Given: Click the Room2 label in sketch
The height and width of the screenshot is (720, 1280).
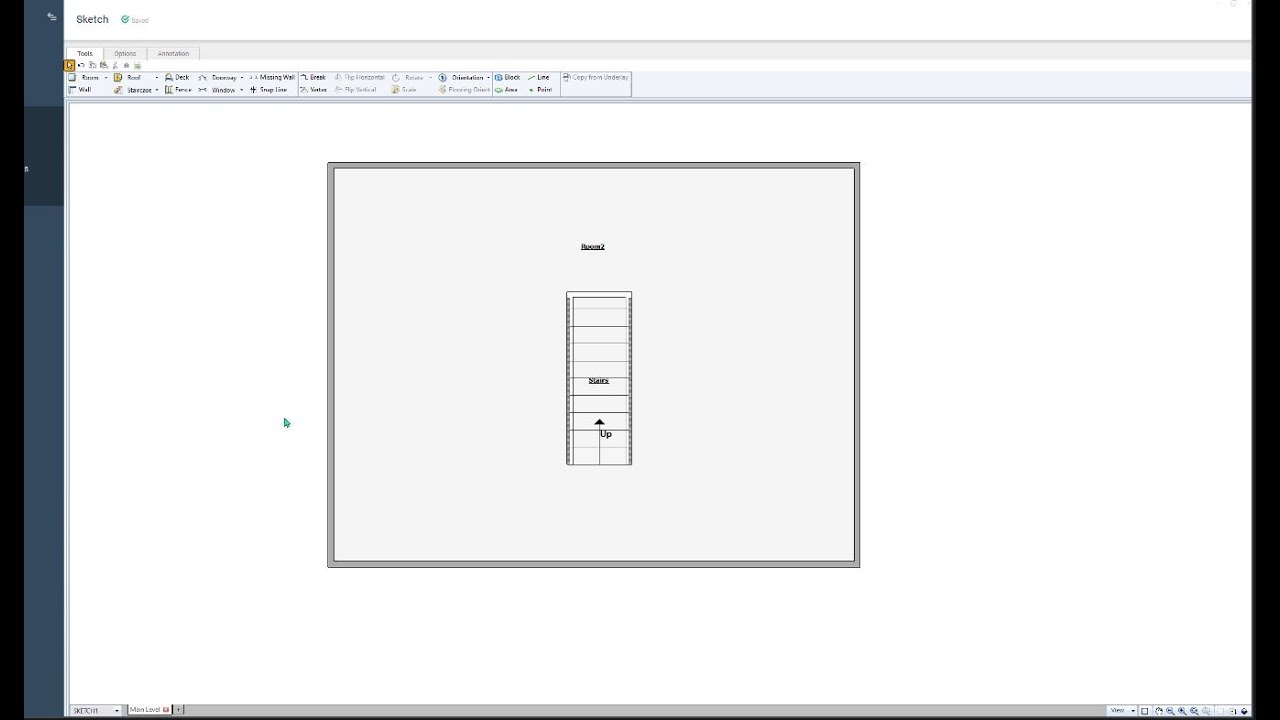Looking at the screenshot, I should (593, 246).
